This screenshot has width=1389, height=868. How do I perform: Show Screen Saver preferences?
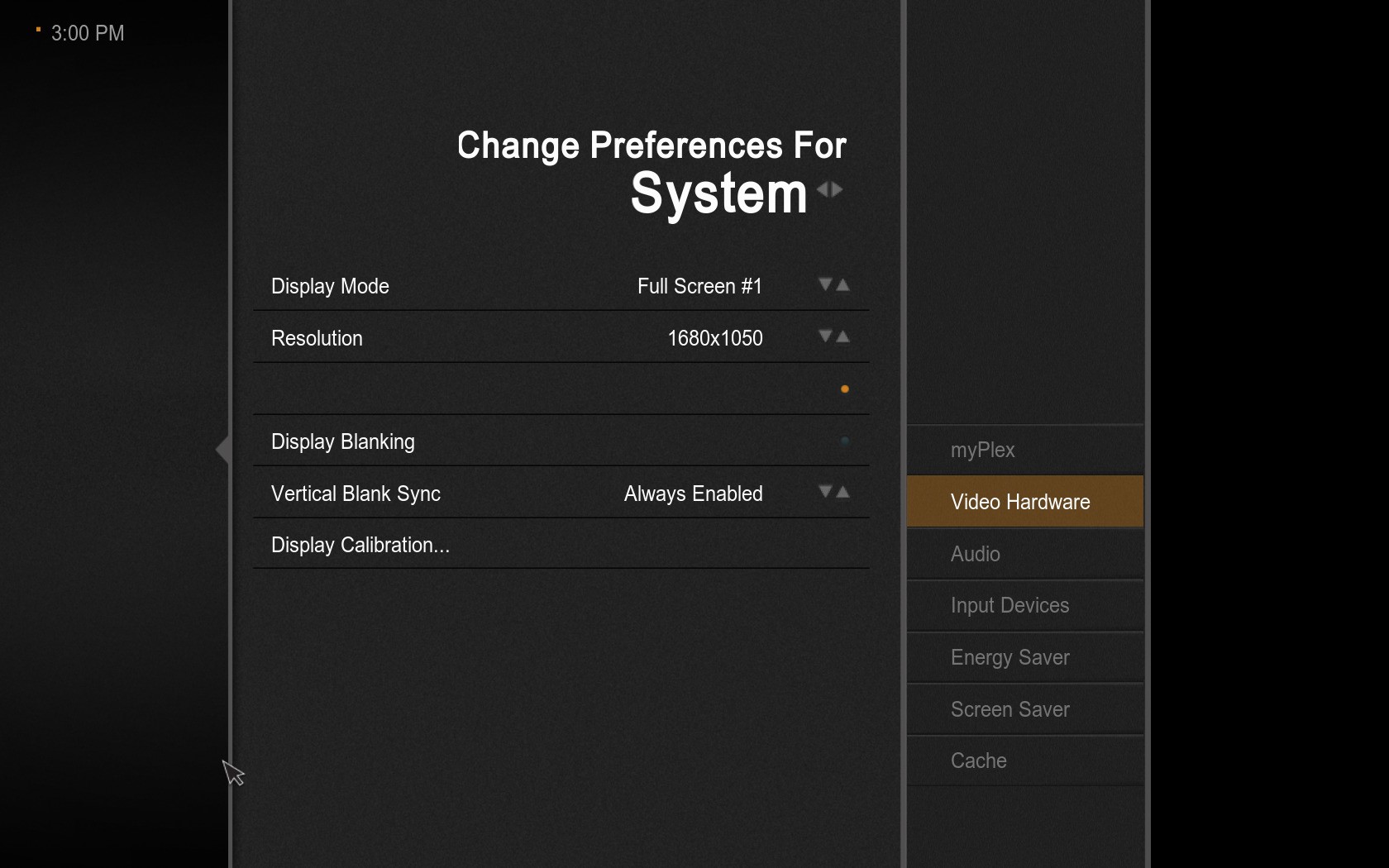(x=1010, y=709)
